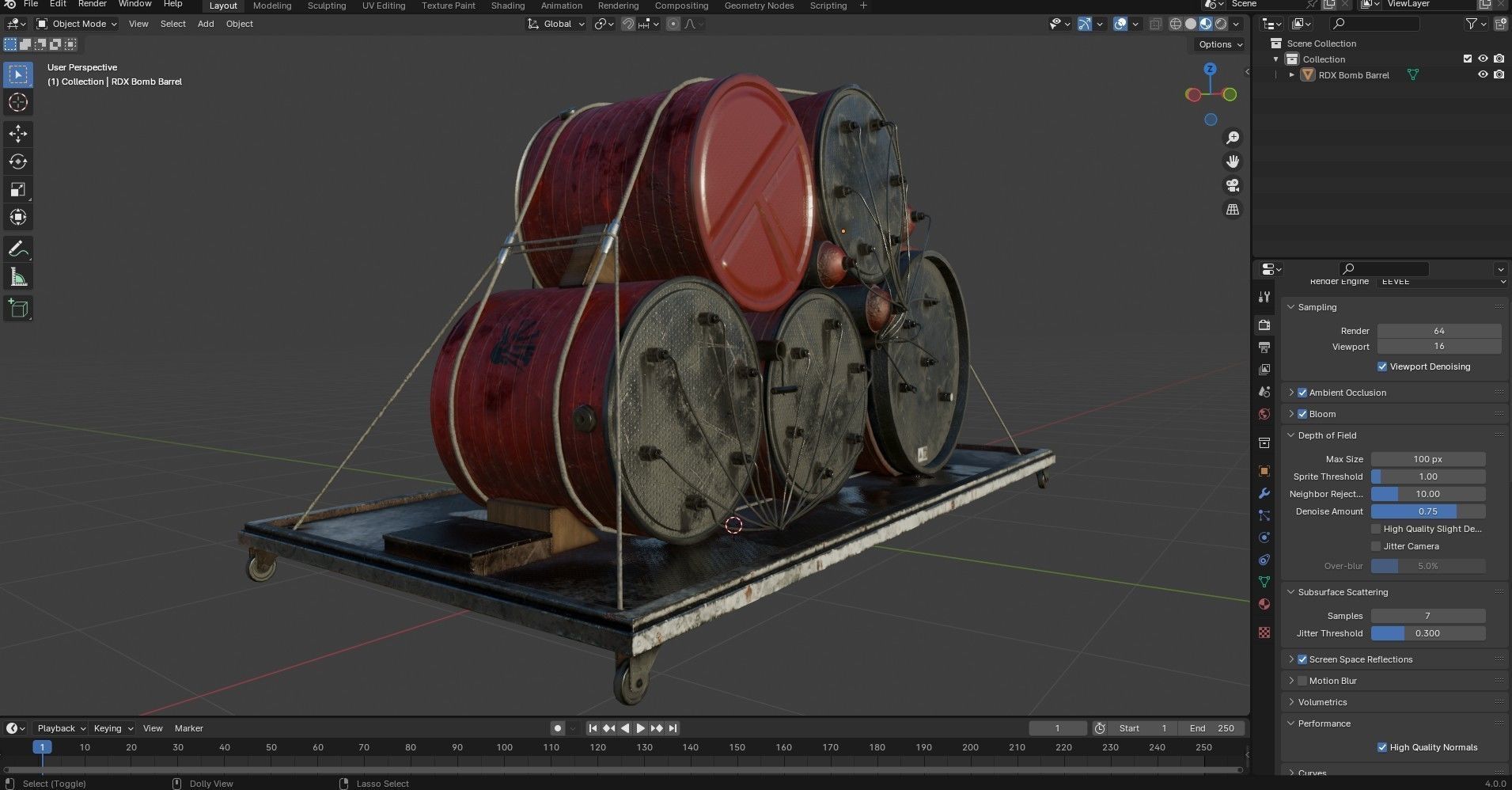Screen dimensions: 1512x790
Task: Activate the 3D Cursor tool
Action: click(x=17, y=102)
